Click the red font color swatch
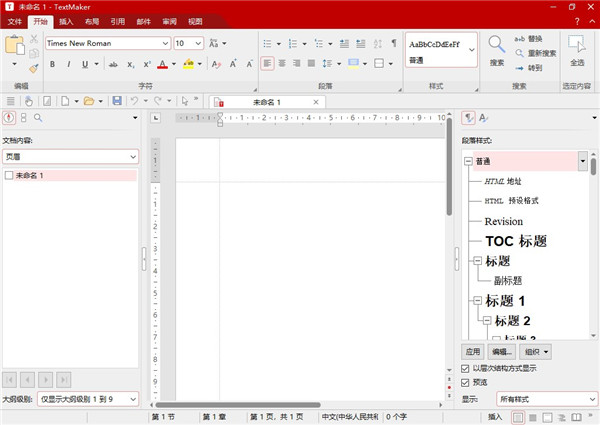This screenshot has height=425, width=600. coord(161,65)
